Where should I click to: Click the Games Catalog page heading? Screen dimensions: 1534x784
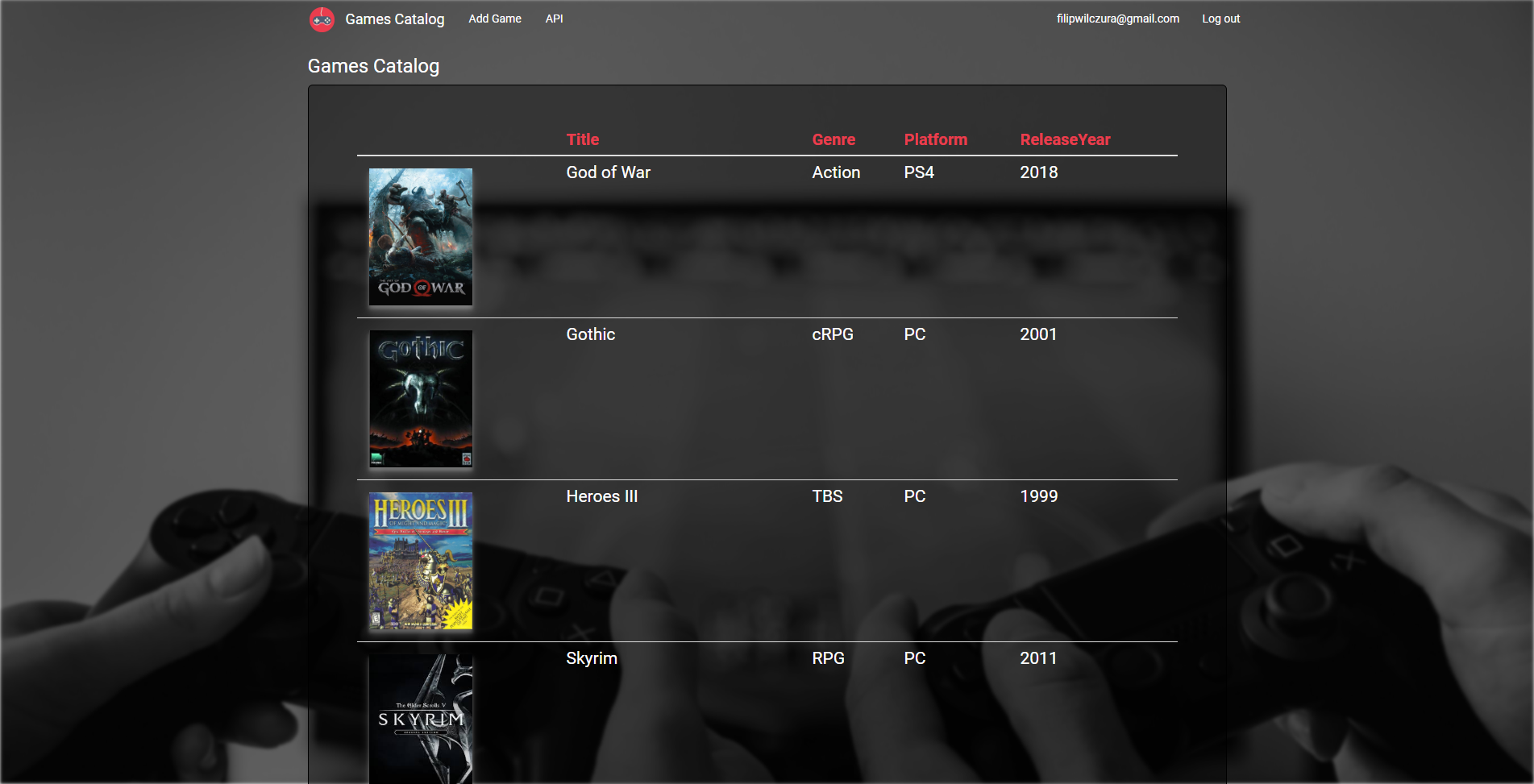(373, 66)
